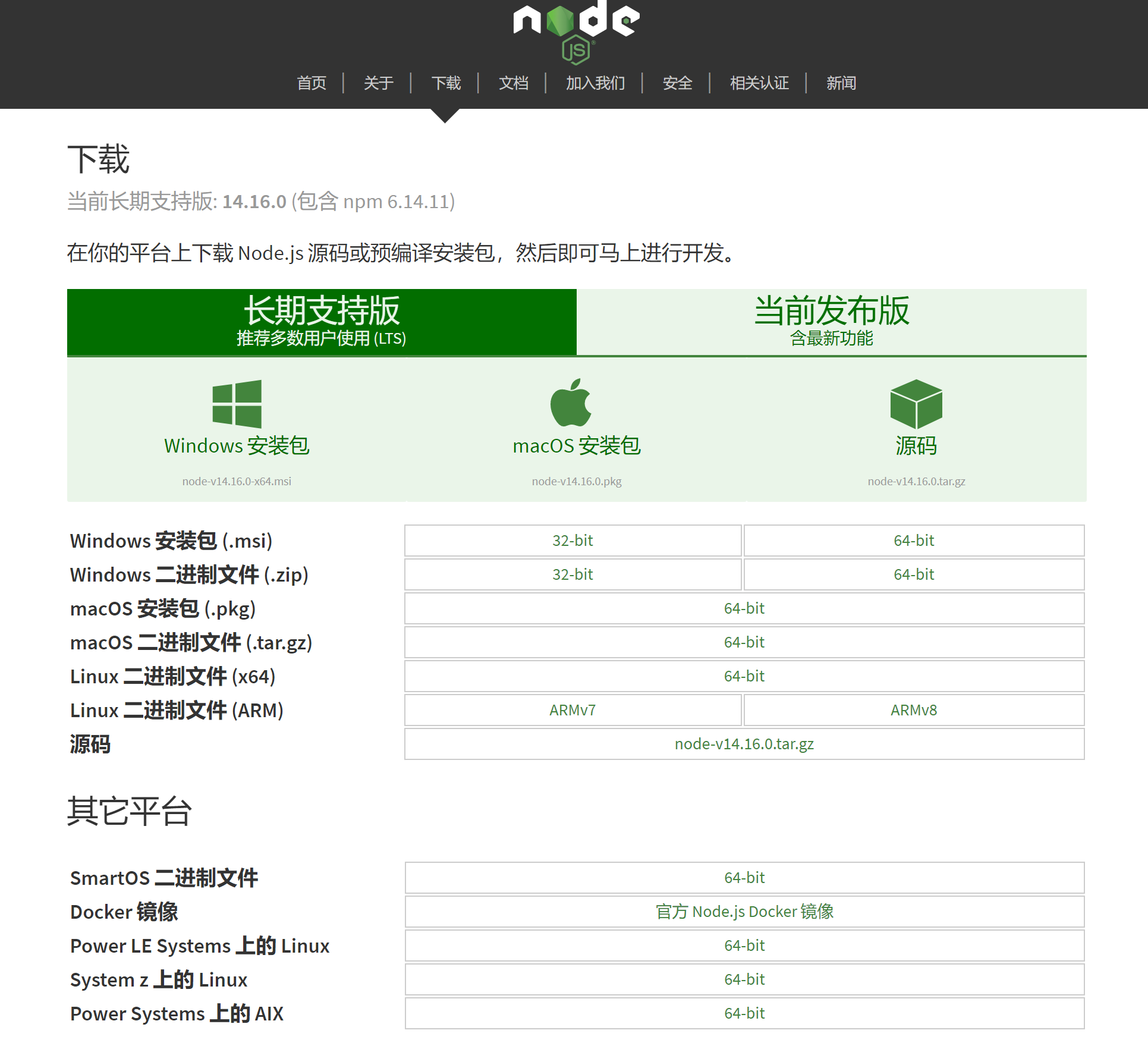
Task: Open 官方 Node.js Docker 镜像 link
Action: (x=744, y=912)
